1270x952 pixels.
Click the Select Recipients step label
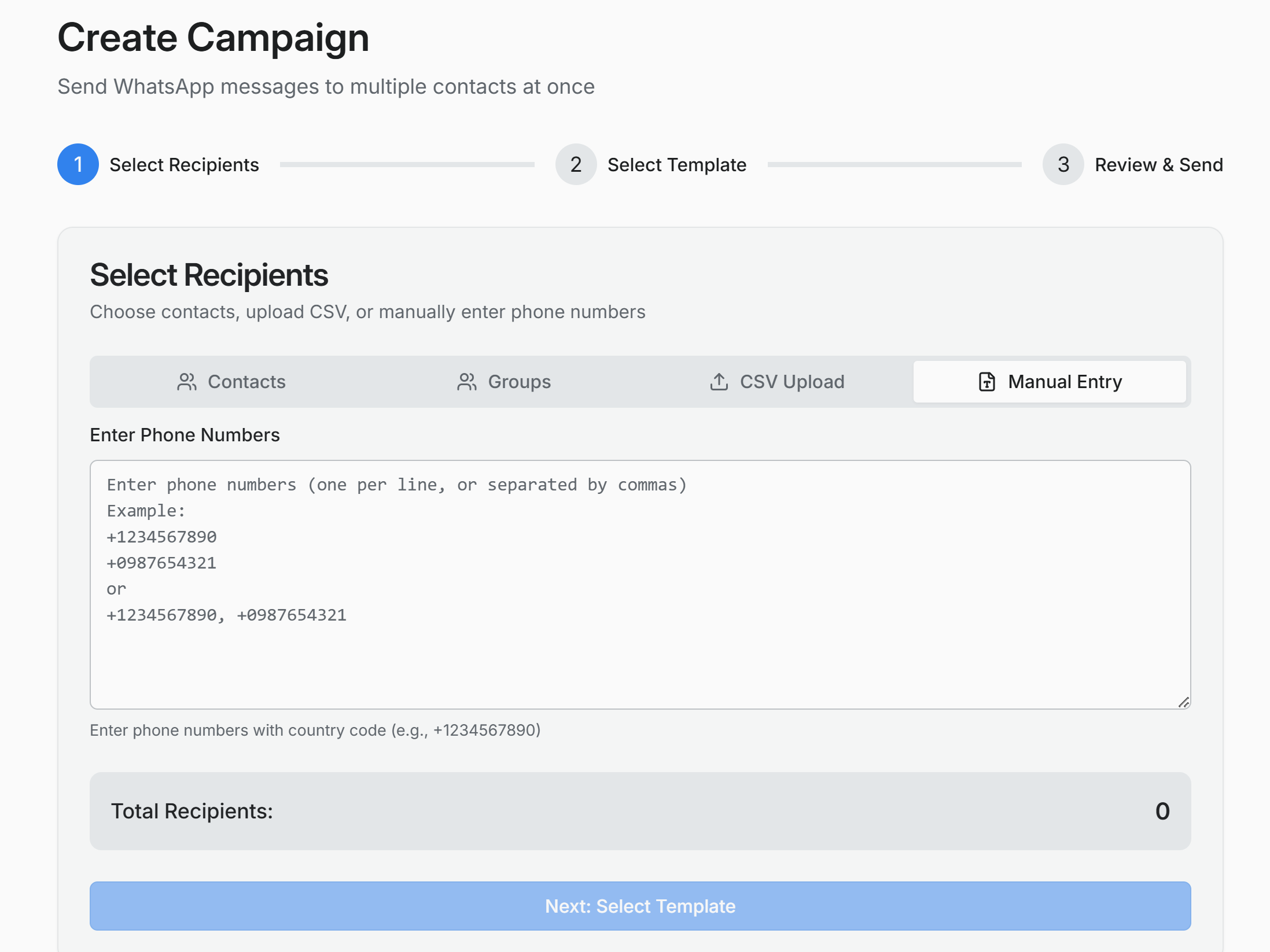[x=185, y=164]
